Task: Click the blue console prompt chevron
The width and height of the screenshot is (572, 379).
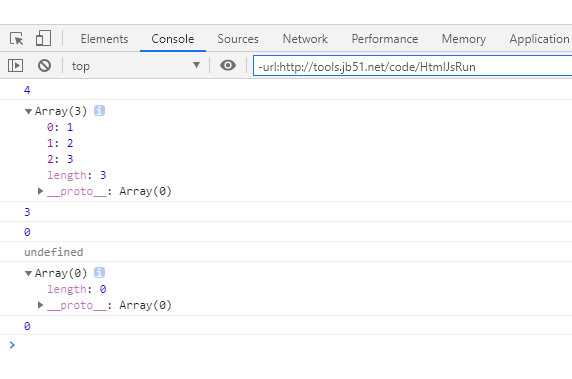Action: (x=12, y=345)
